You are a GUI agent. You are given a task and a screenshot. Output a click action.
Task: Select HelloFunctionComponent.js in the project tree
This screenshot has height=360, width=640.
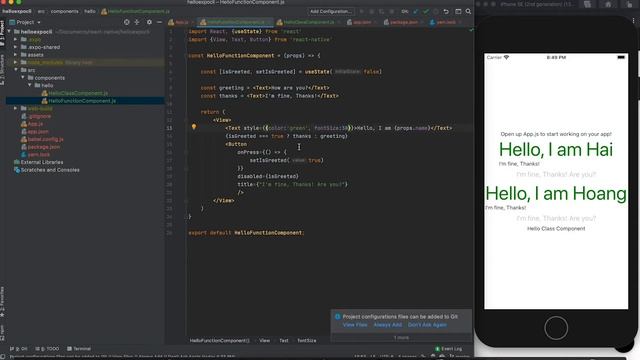[x=79, y=101]
